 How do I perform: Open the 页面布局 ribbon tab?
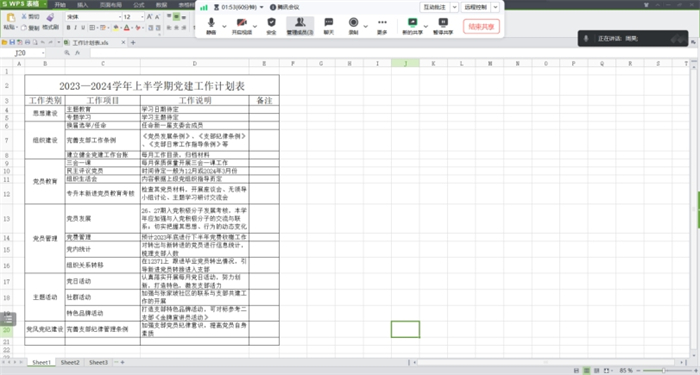[110, 5]
